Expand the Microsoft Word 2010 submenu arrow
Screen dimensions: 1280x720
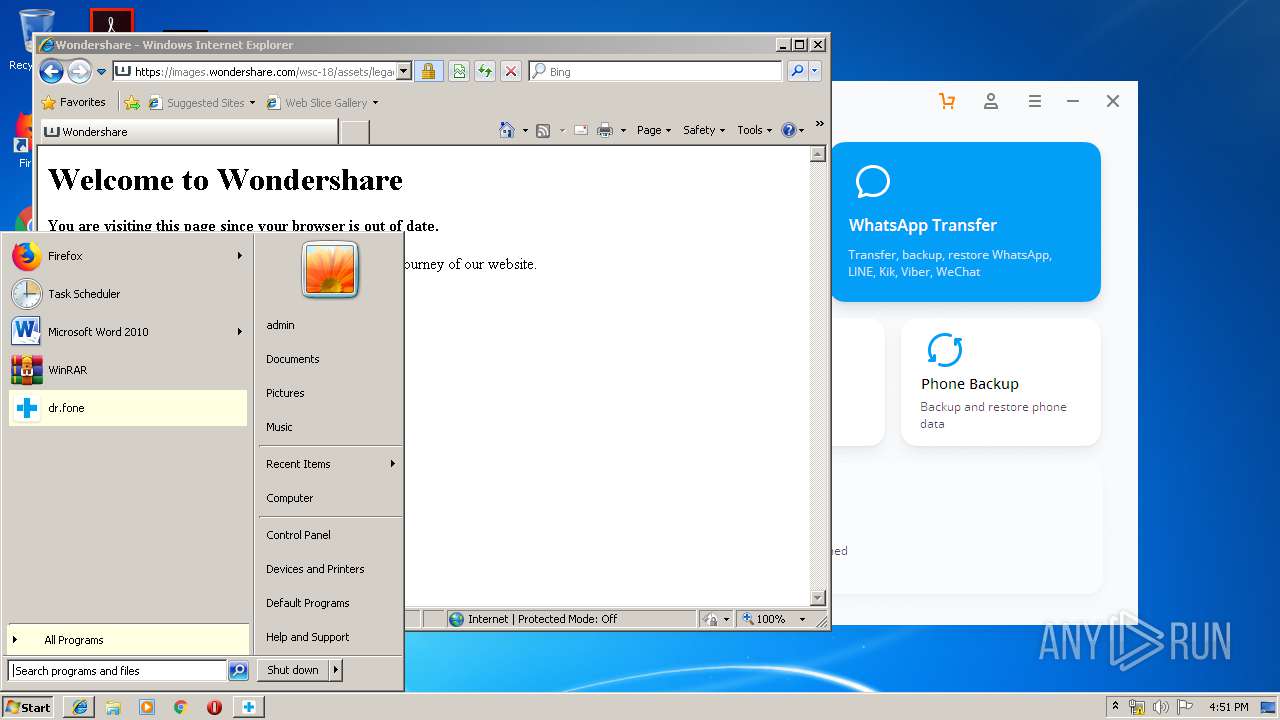coord(240,332)
